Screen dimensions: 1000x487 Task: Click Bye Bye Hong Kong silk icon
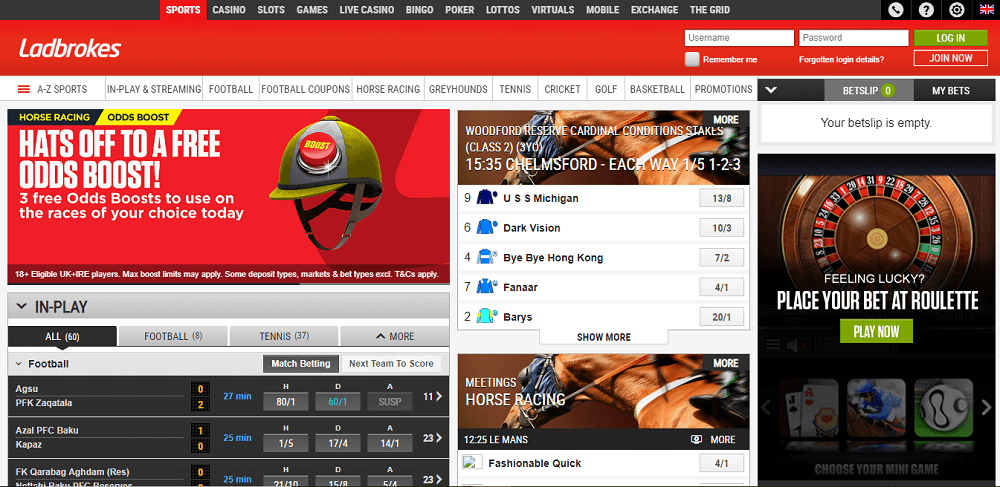(487, 258)
